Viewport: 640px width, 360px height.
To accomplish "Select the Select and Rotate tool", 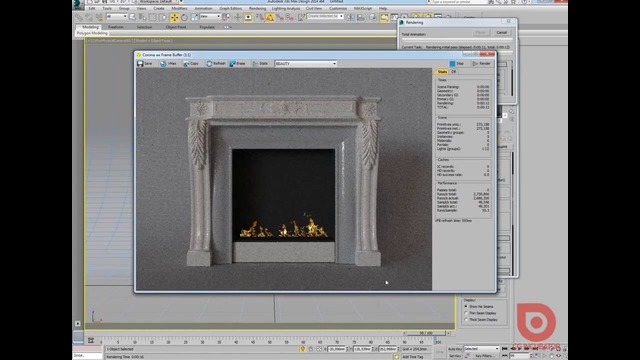I will 184,17.
